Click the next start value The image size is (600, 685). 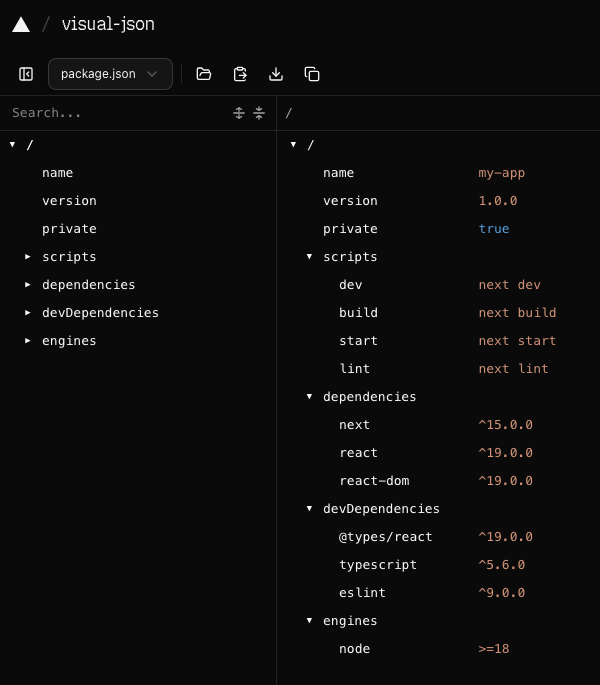click(517, 341)
